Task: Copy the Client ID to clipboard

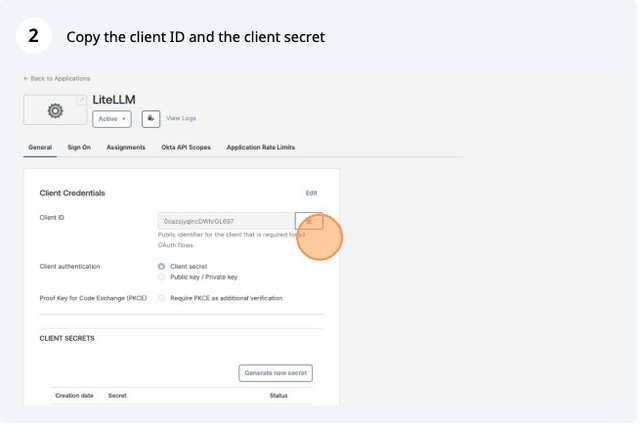Action: click(309, 221)
